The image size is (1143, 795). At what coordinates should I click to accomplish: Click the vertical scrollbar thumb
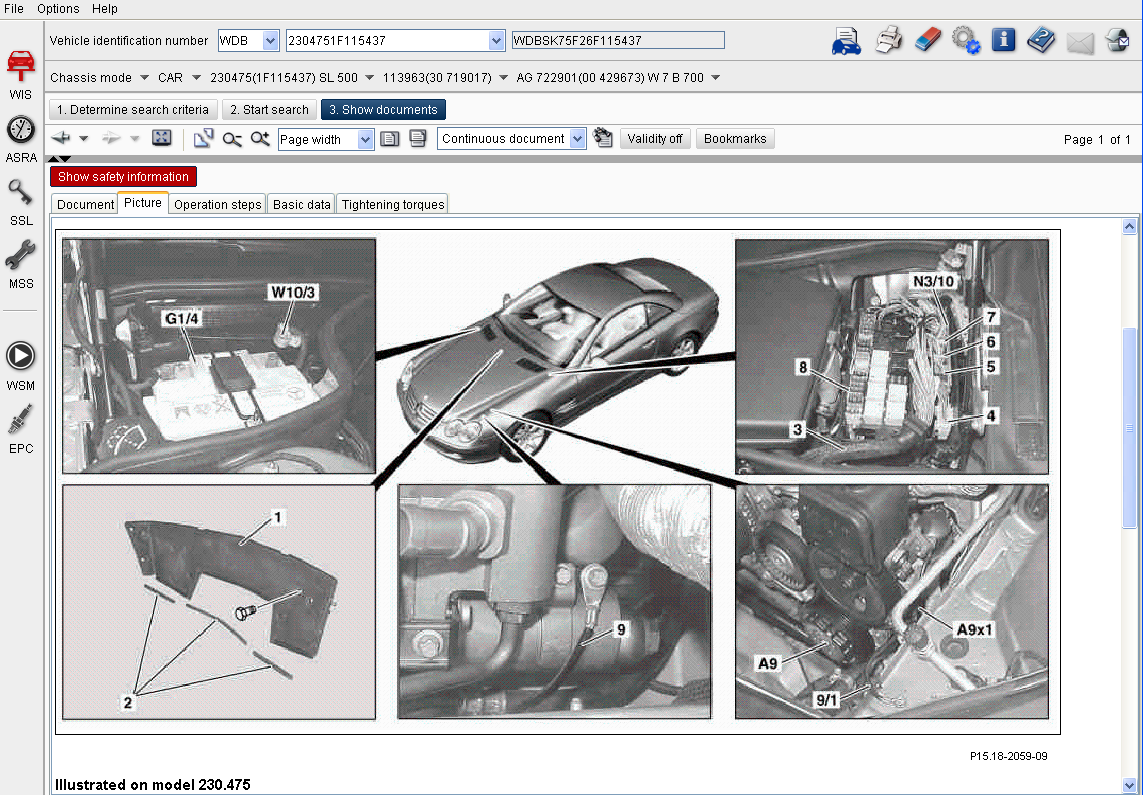pos(1129,427)
